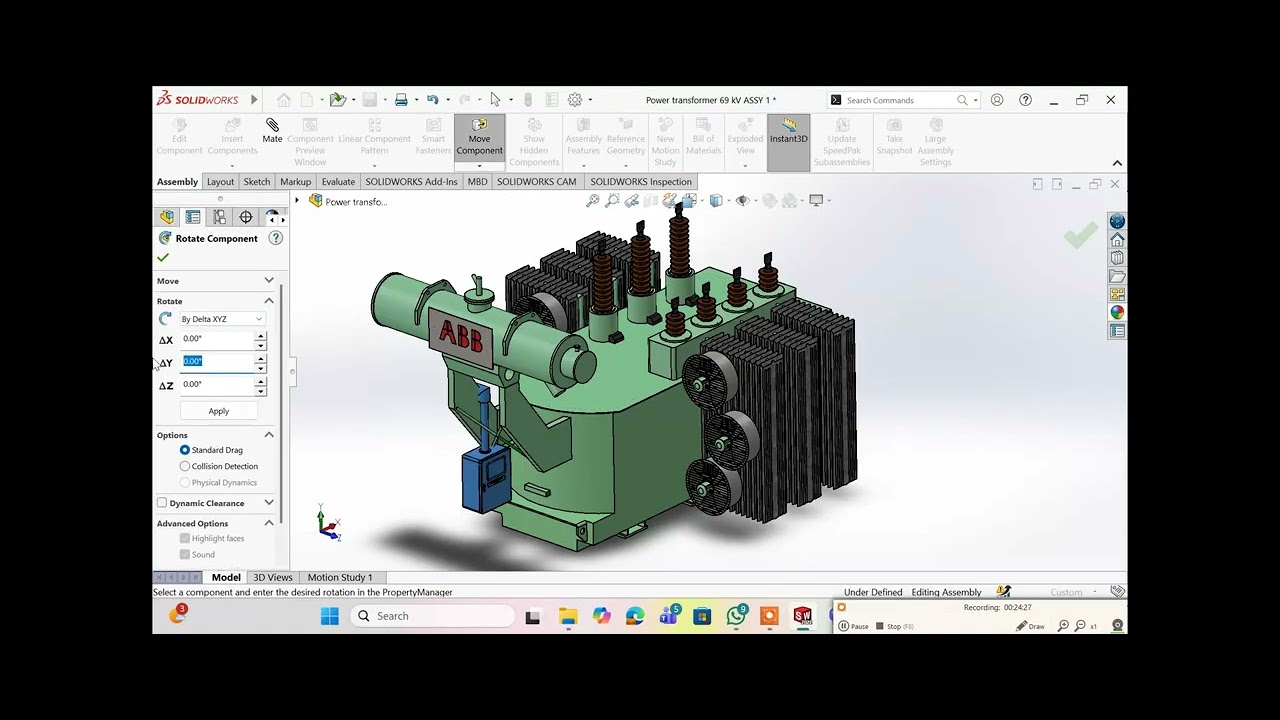Image resolution: width=1280 pixels, height=720 pixels.
Task: Open WhatsApp from the taskbar
Action: pos(736,616)
